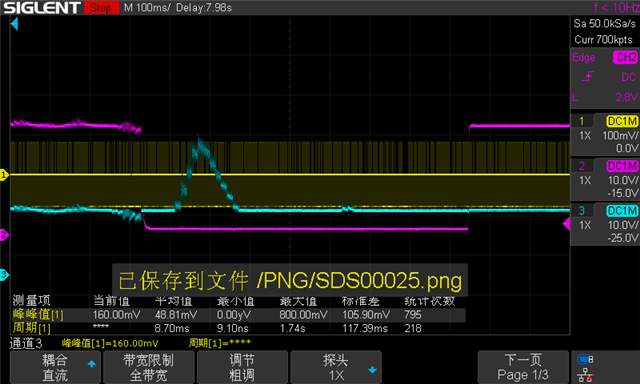Toggle channel 2 DC1M magenta badge
This screenshot has width=640, height=384.
point(622,166)
